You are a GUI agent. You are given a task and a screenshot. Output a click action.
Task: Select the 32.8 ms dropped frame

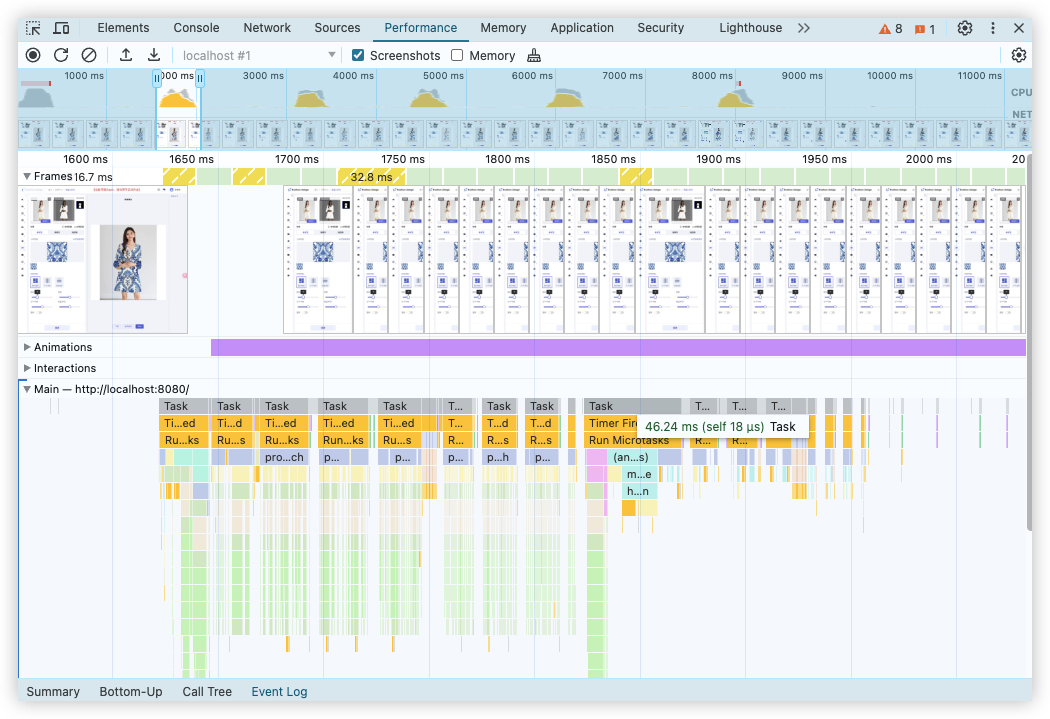(x=372, y=177)
